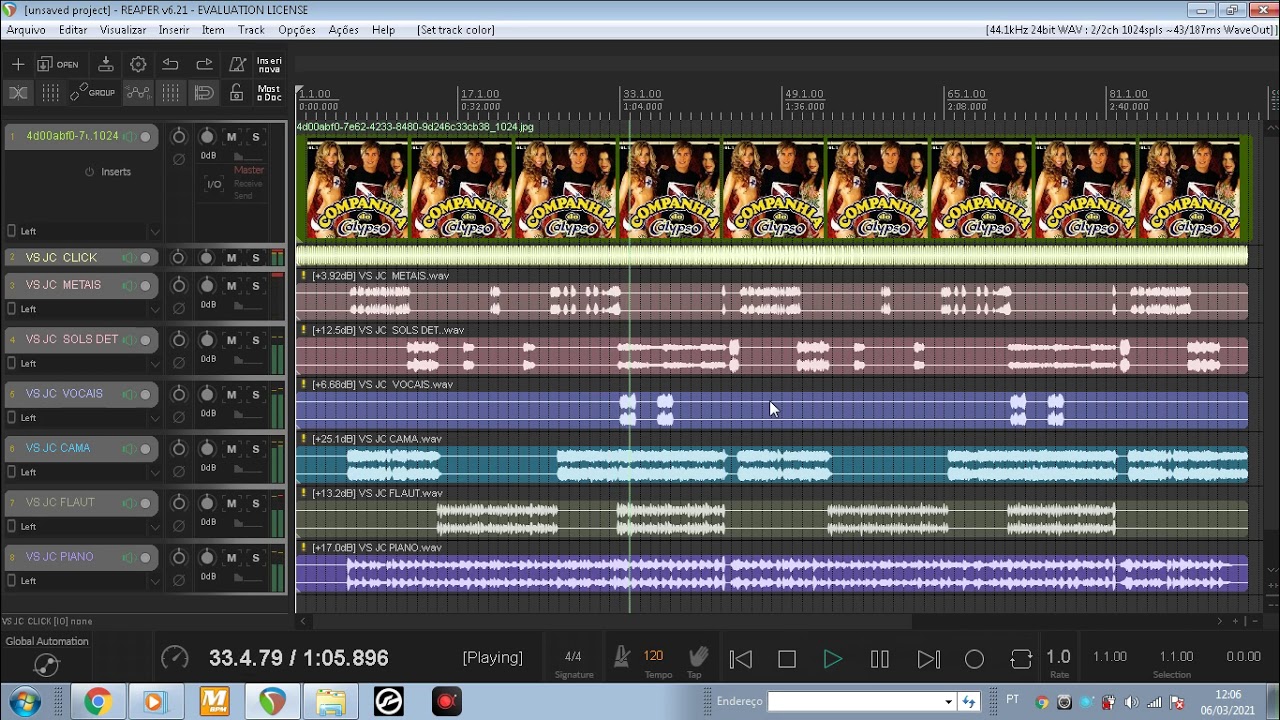Open project settings gear icon
This screenshot has width=1280, height=720.
pos(138,64)
